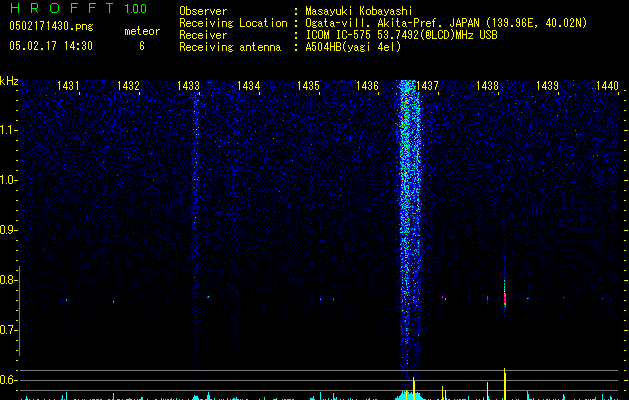The height and width of the screenshot is (400, 629).
Task: Click the 1434 time marker
Action: (x=248, y=86)
